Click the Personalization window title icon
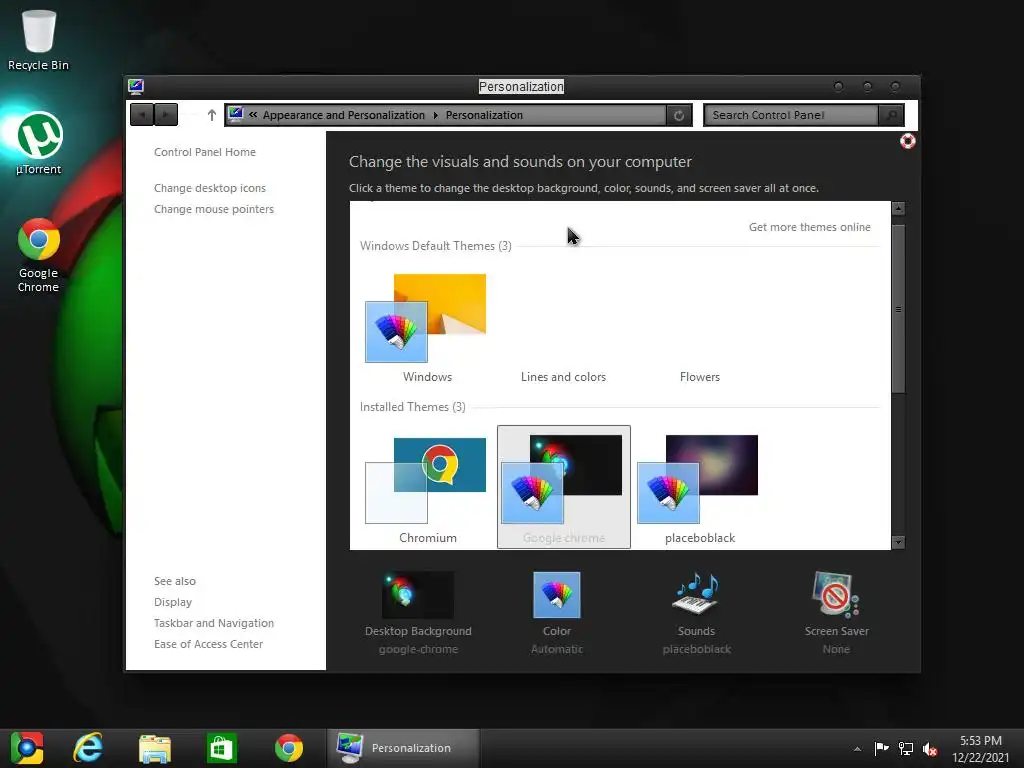The image size is (1024, 768). pos(136,86)
